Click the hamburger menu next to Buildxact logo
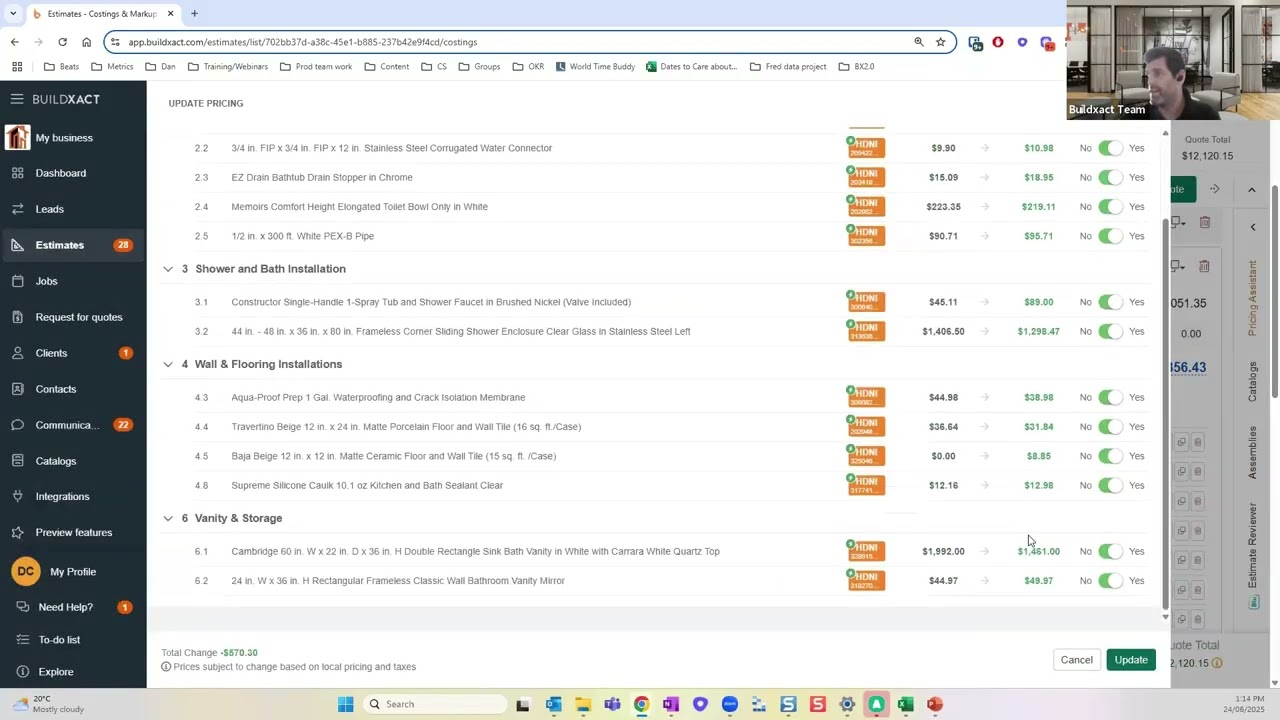The width and height of the screenshot is (1280, 720). click(x=17, y=99)
